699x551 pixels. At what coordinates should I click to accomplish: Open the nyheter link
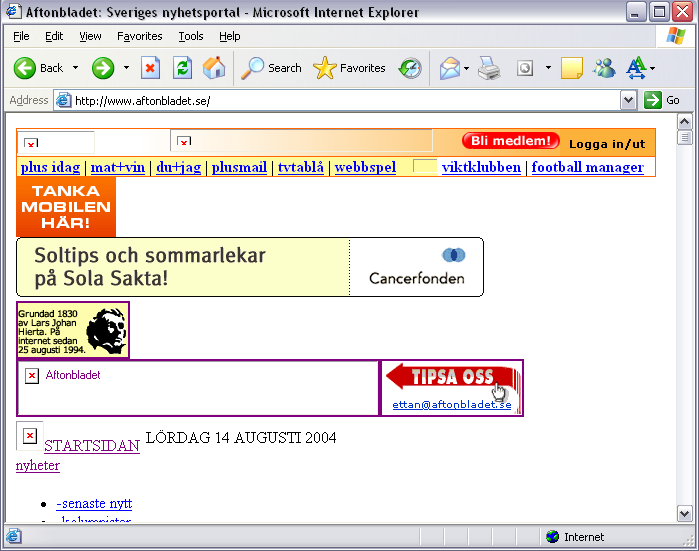(x=37, y=465)
